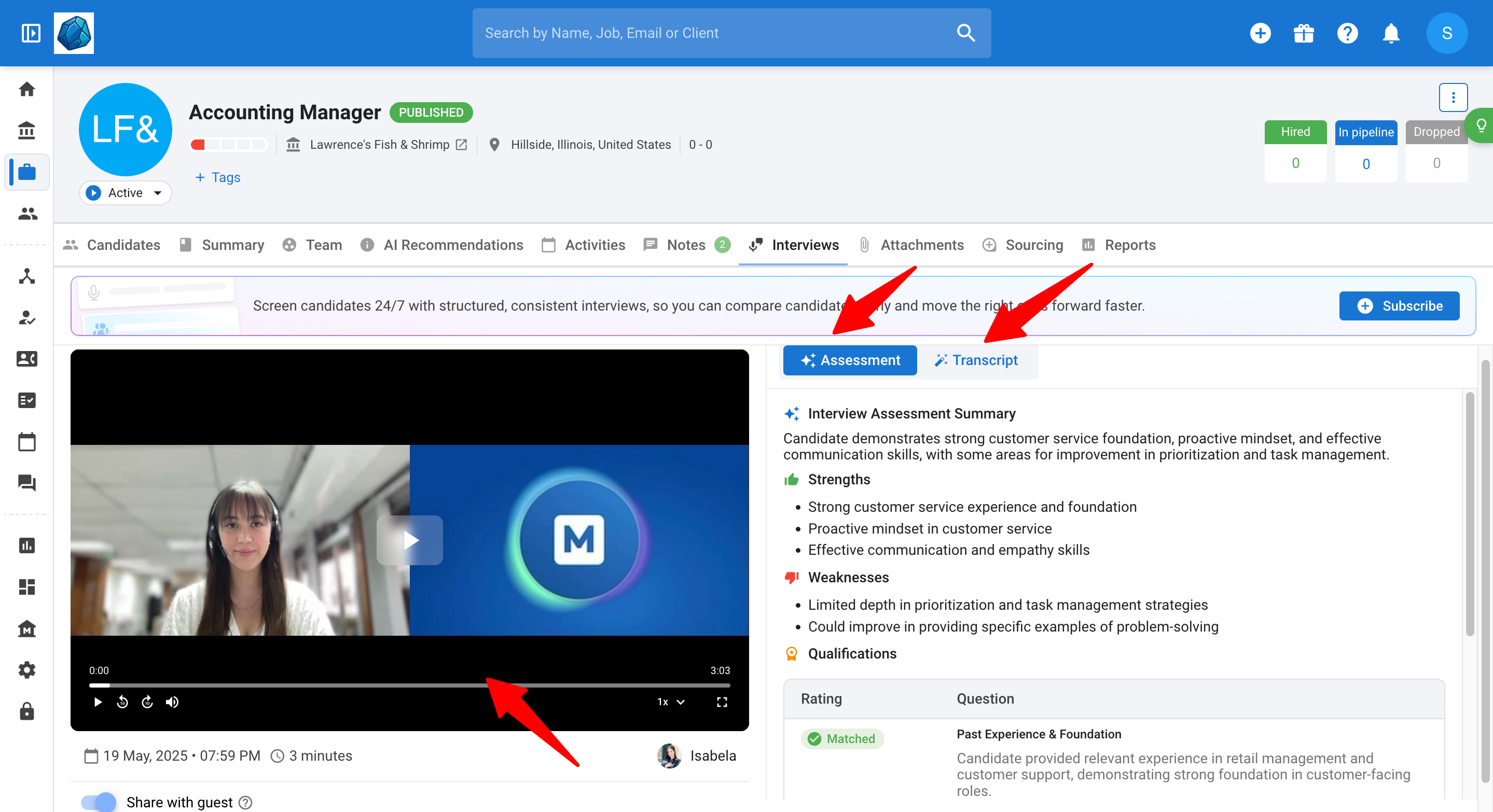Open the Home icon in the sidebar
Viewport: 1493px width, 812px height.
click(x=26, y=89)
